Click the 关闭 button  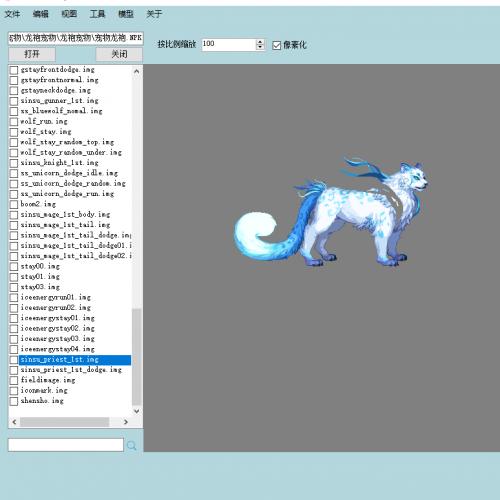pyautogui.click(x=119, y=54)
